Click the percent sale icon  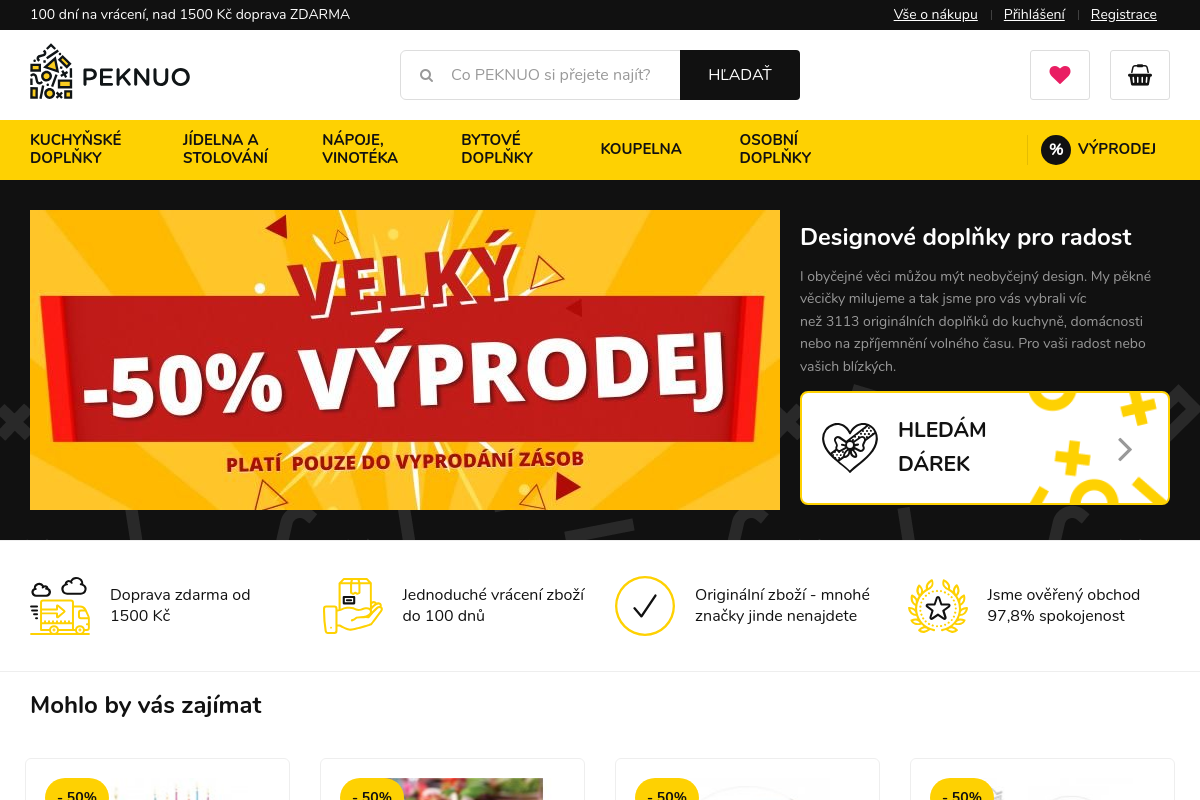[1056, 150]
